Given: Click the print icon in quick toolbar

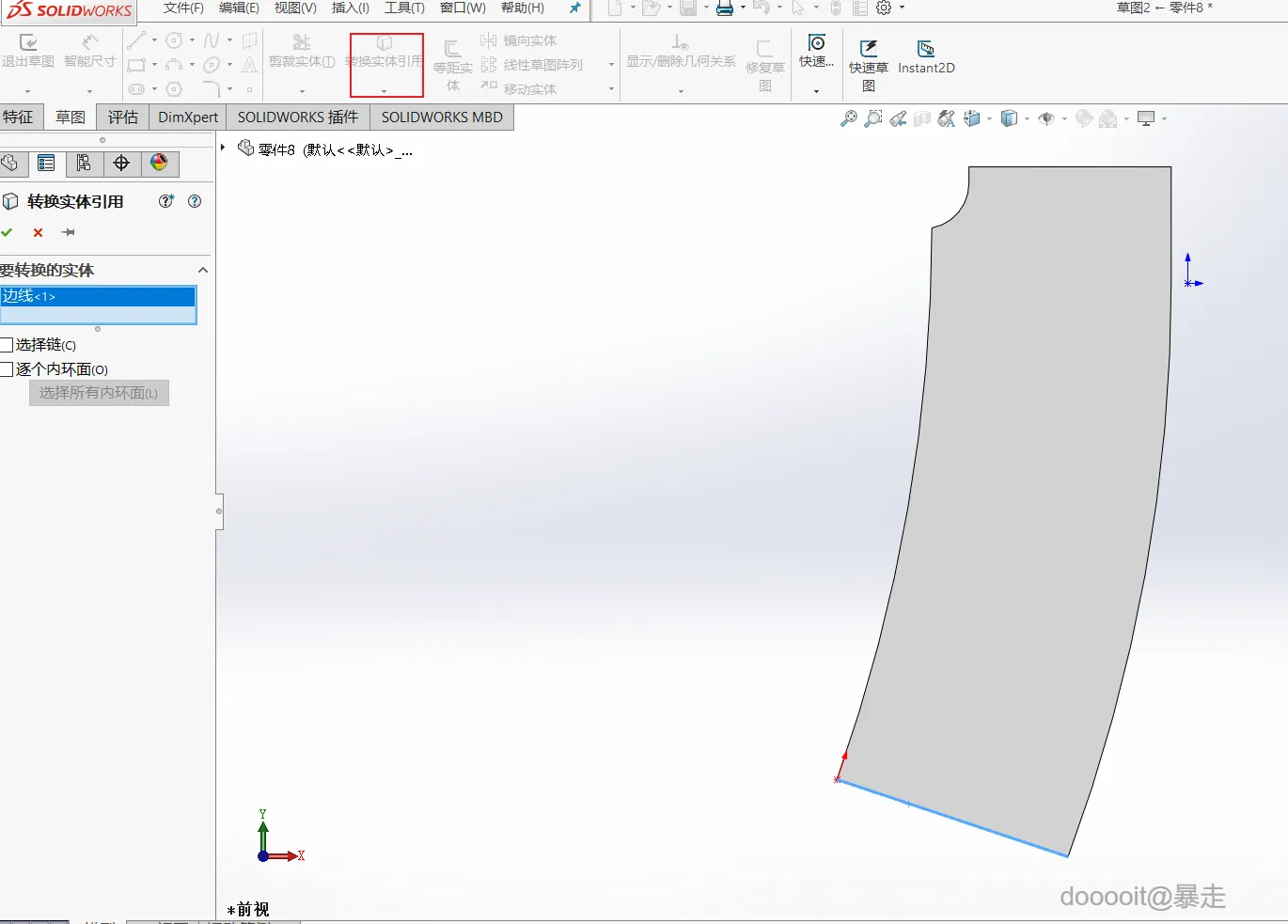Looking at the screenshot, I should 725,8.
